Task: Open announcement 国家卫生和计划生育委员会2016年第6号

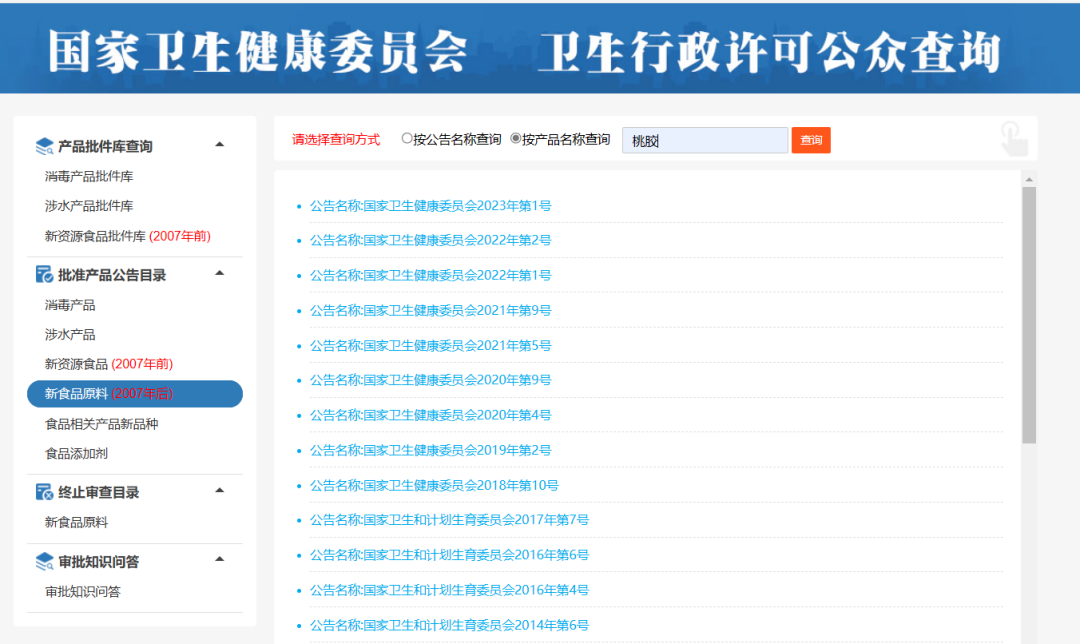Action: coord(449,554)
